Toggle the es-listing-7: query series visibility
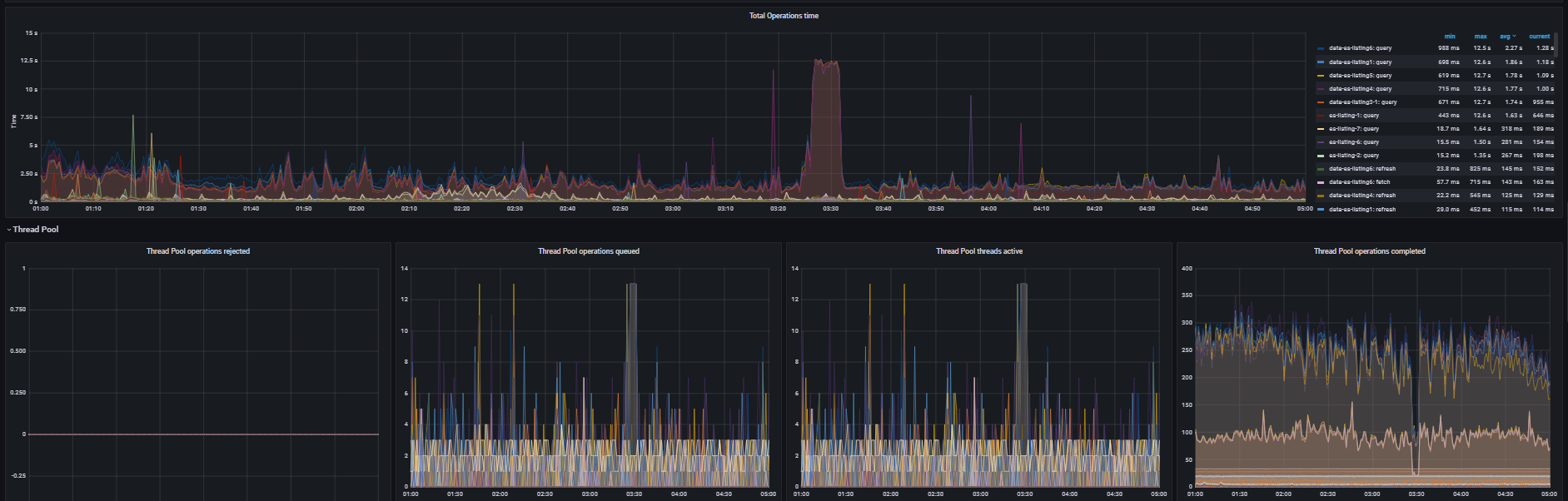The width and height of the screenshot is (1568, 501). point(1353,129)
